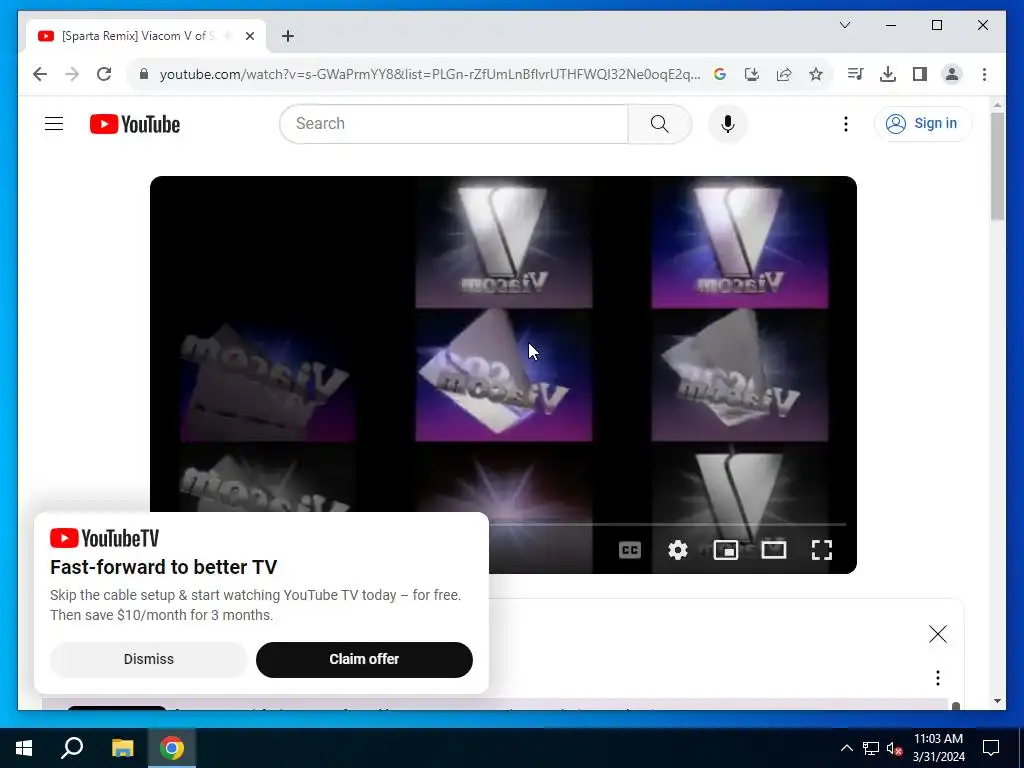
Task: Open the YouTube guide hamburger menu
Action: (x=54, y=123)
